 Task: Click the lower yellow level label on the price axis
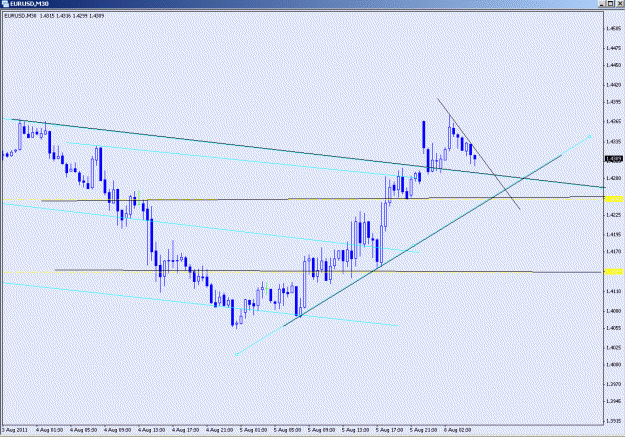(x=614, y=272)
